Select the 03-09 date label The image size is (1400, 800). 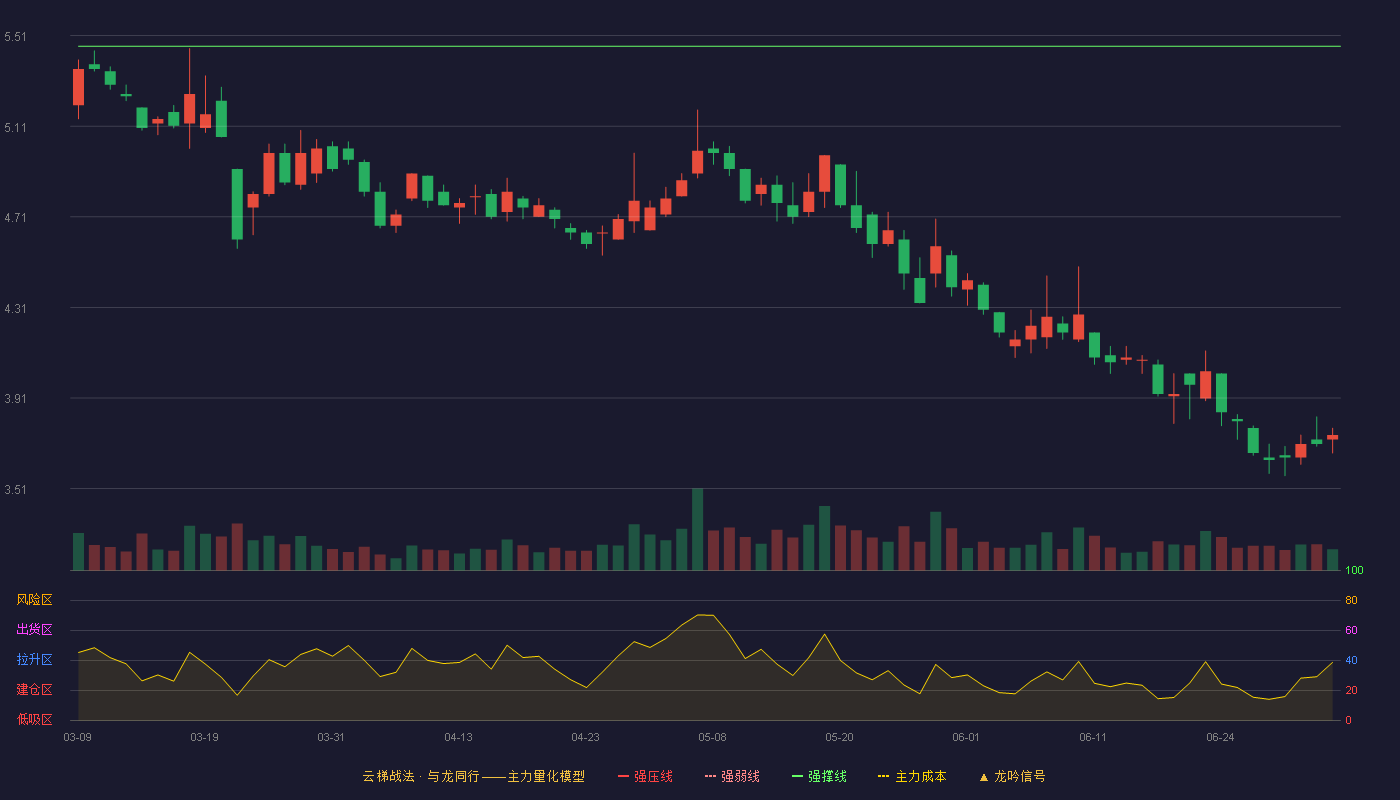pyautogui.click(x=77, y=737)
